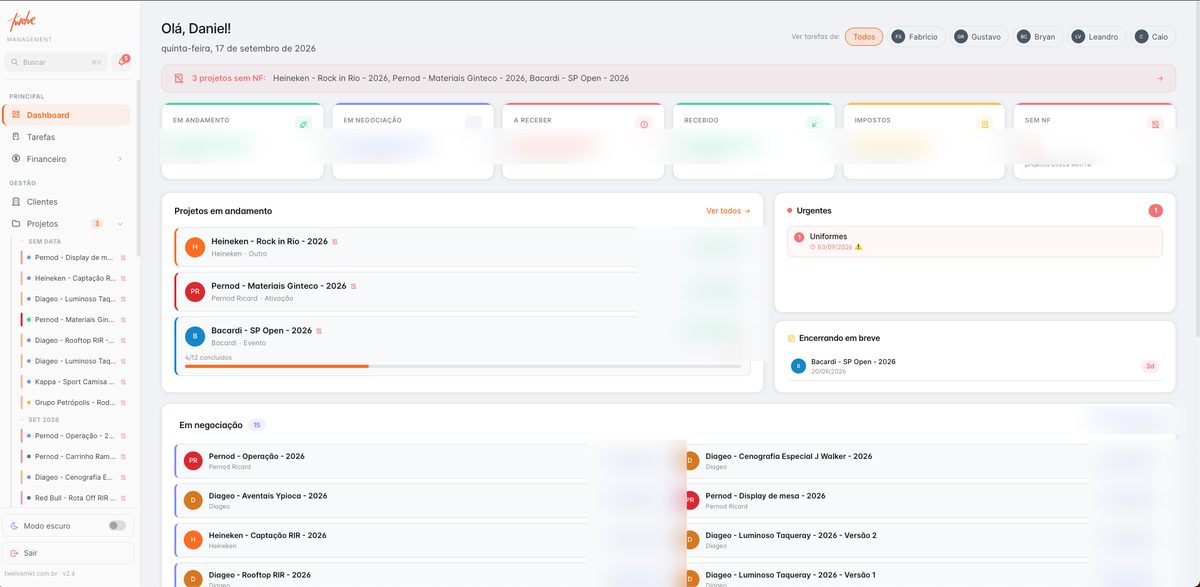Click the Em negociação count badge 15
Image resolution: width=1200 pixels, height=587 pixels.
point(257,425)
